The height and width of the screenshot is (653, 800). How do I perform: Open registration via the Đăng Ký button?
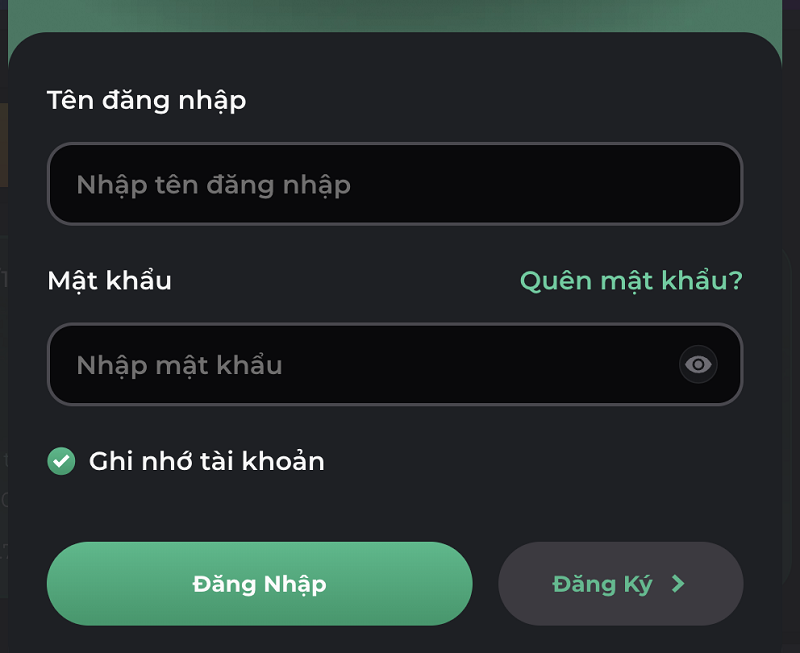point(620,584)
